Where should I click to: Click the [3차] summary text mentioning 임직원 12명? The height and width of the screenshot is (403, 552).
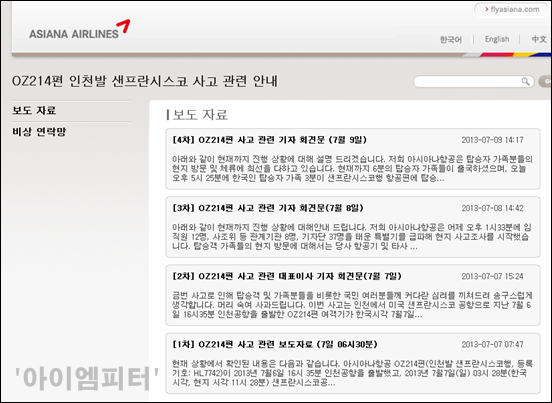pyautogui.click(x=352, y=237)
